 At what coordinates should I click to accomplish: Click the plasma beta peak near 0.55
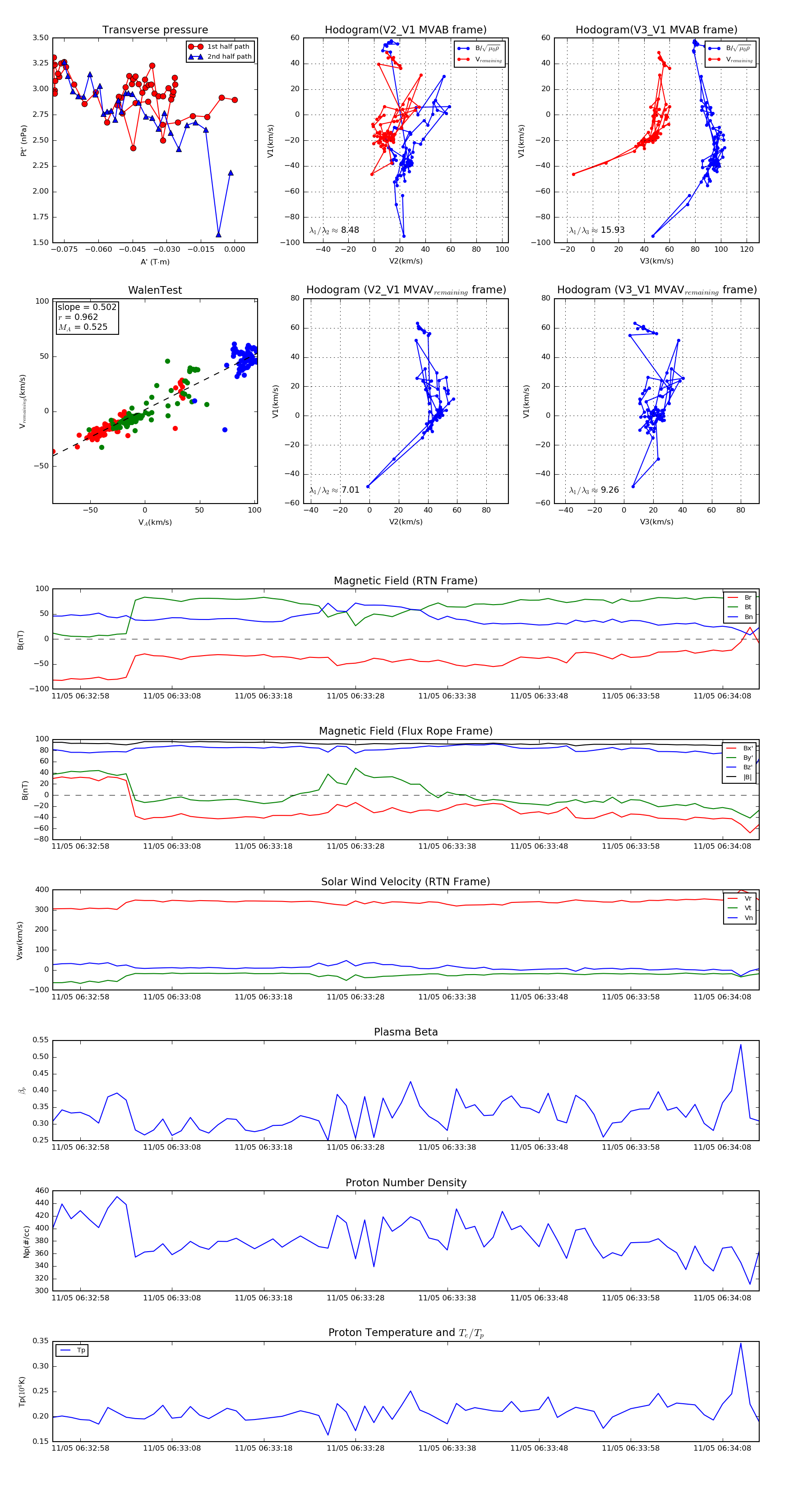[740, 1045]
